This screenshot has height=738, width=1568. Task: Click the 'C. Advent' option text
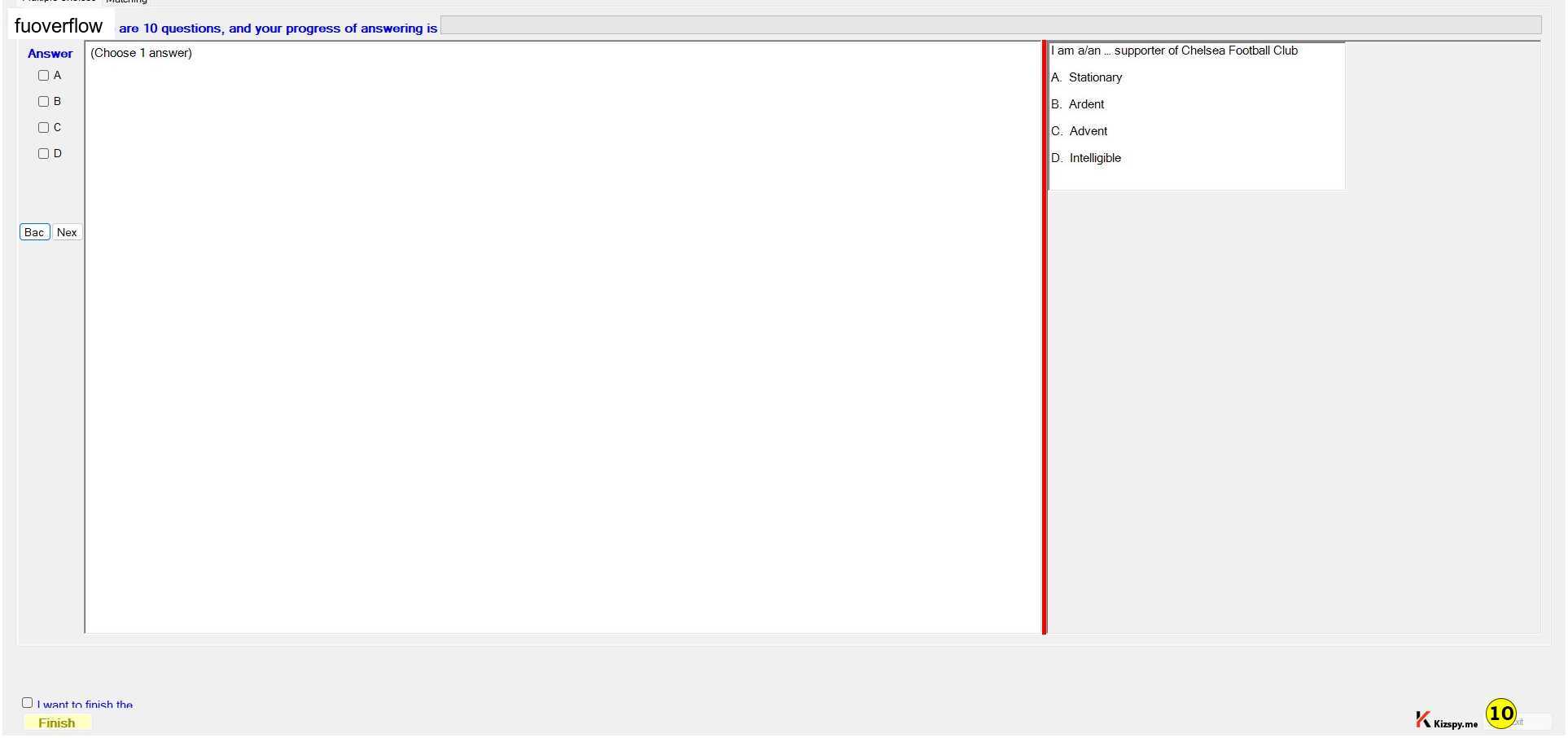click(x=1079, y=131)
